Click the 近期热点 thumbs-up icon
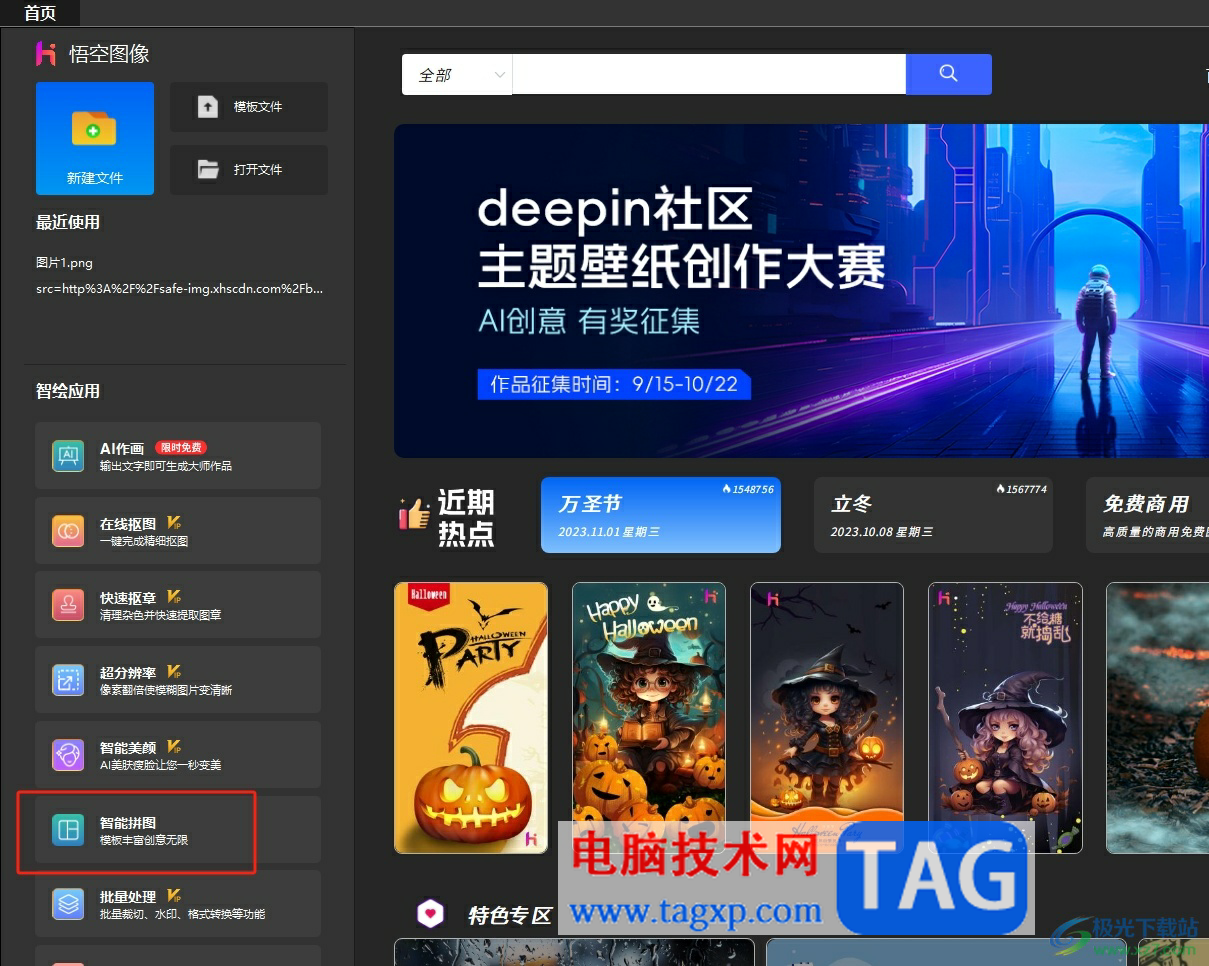1209x966 pixels. point(414,514)
